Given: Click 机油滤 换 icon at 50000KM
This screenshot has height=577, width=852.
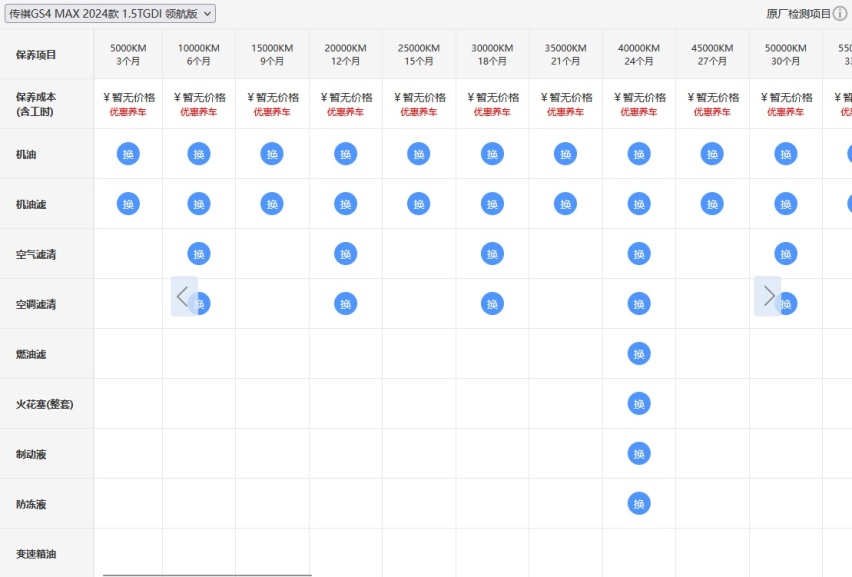Looking at the screenshot, I should tap(786, 204).
